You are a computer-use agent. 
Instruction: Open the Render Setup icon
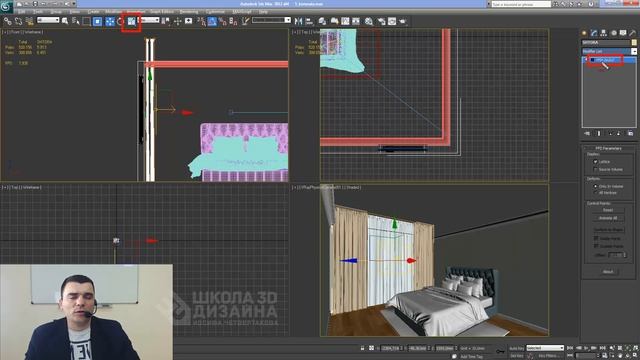381,21
